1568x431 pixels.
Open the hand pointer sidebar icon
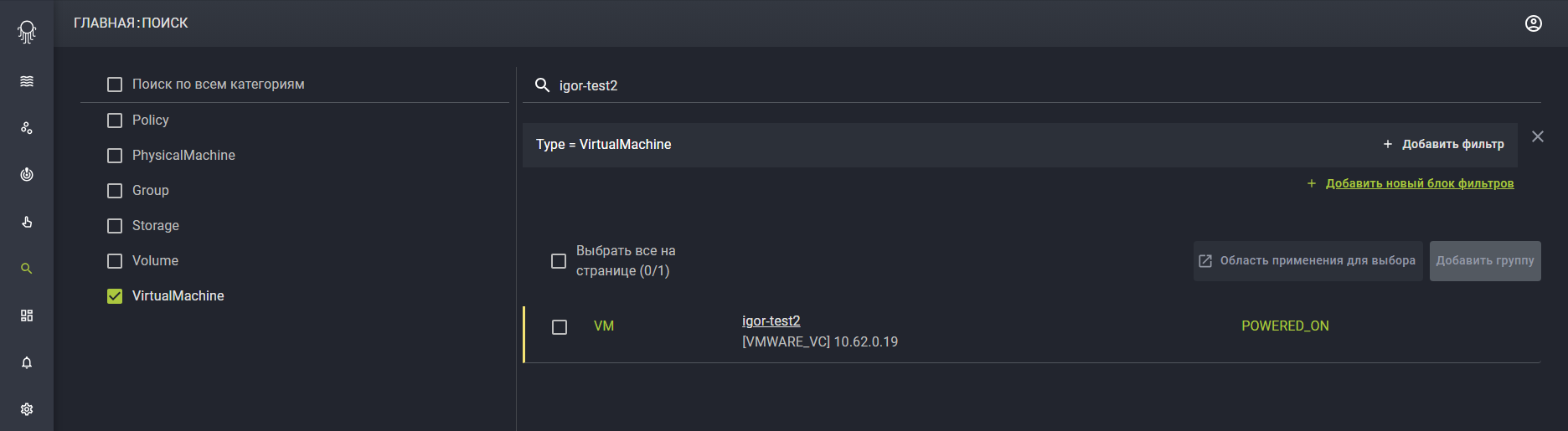27,222
